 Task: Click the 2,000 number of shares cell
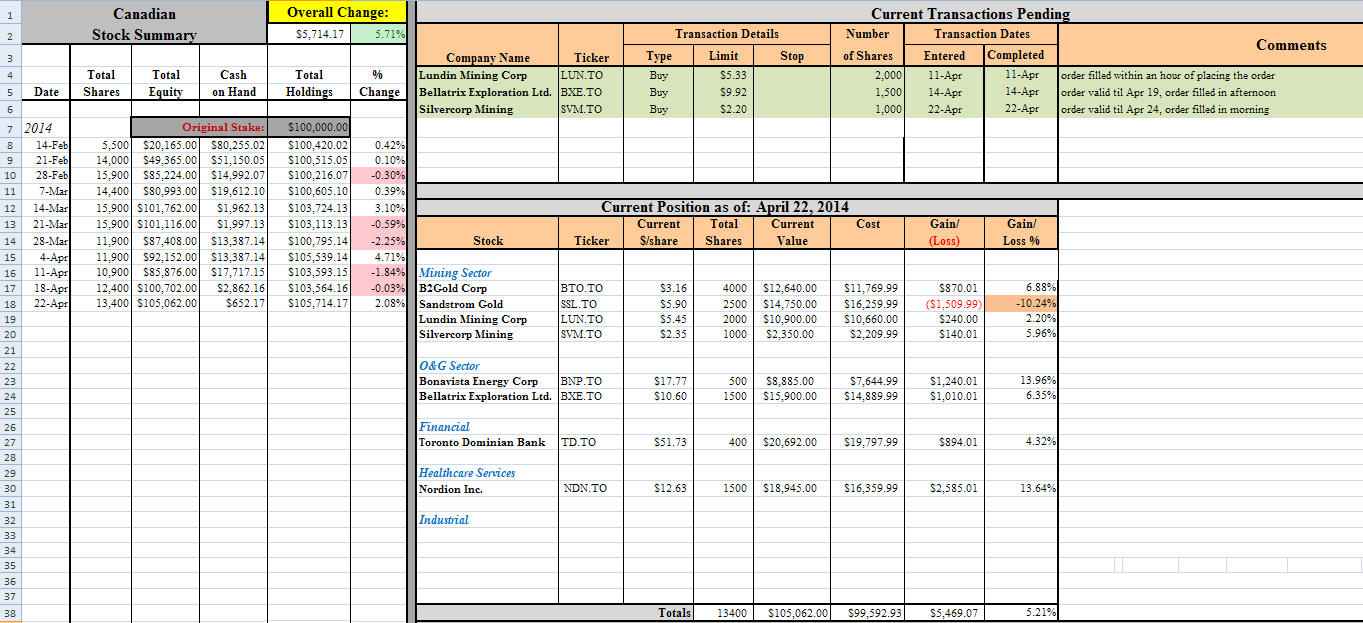point(868,75)
